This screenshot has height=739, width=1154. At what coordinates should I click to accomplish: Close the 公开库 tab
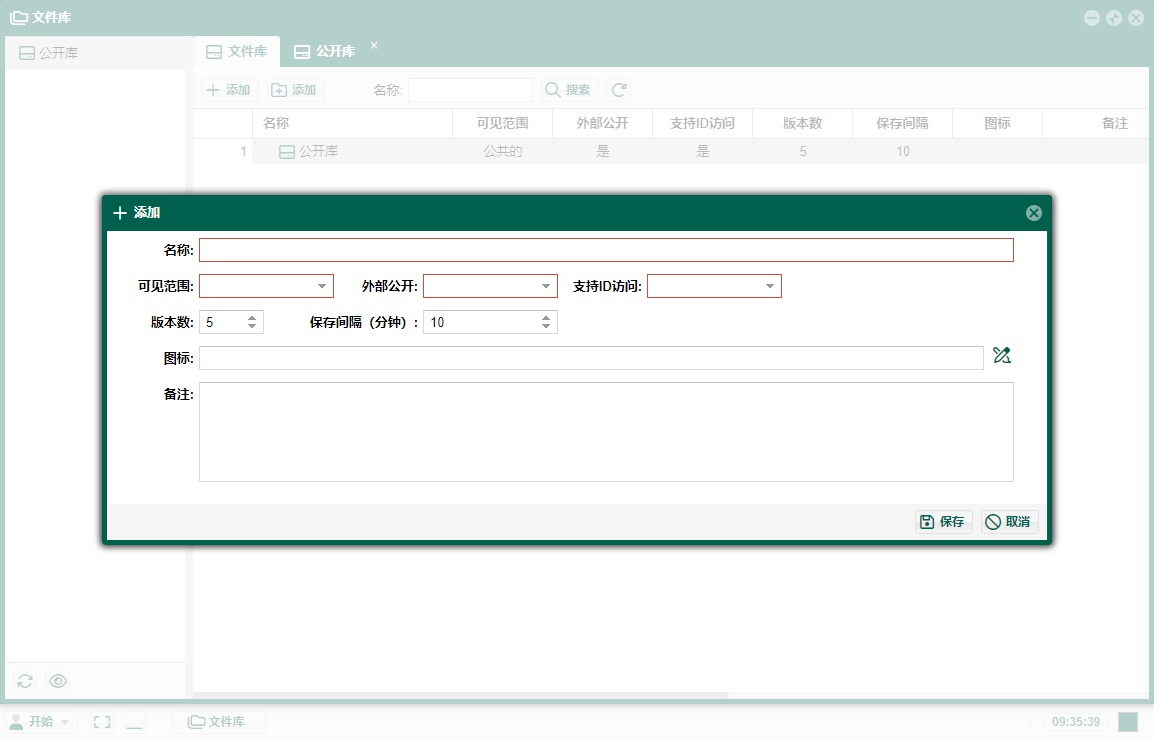(x=374, y=45)
